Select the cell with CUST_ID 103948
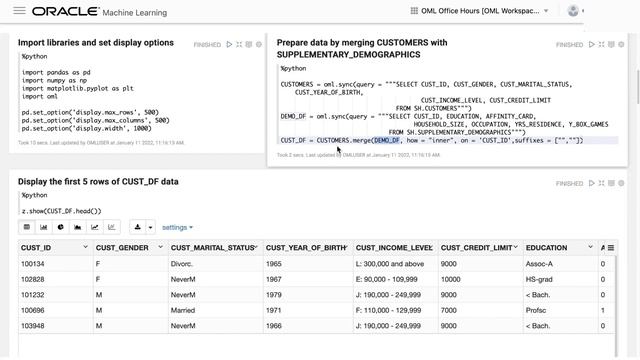Viewport: 640px width, 360px height. tap(56, 326)
